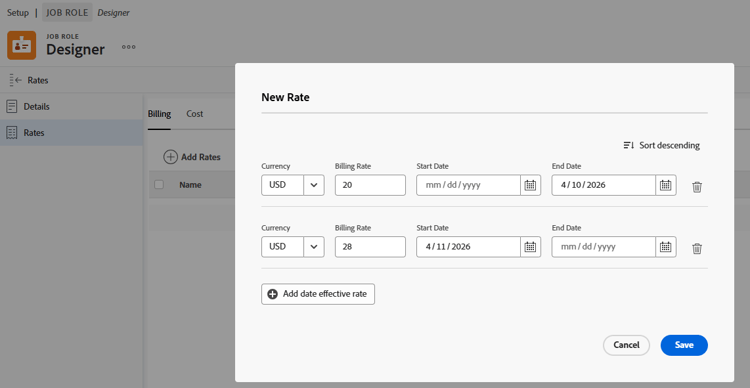750x388 pixels.
Task: Click the Rates receipt icon in the sidebar
Action: point(12,133)
